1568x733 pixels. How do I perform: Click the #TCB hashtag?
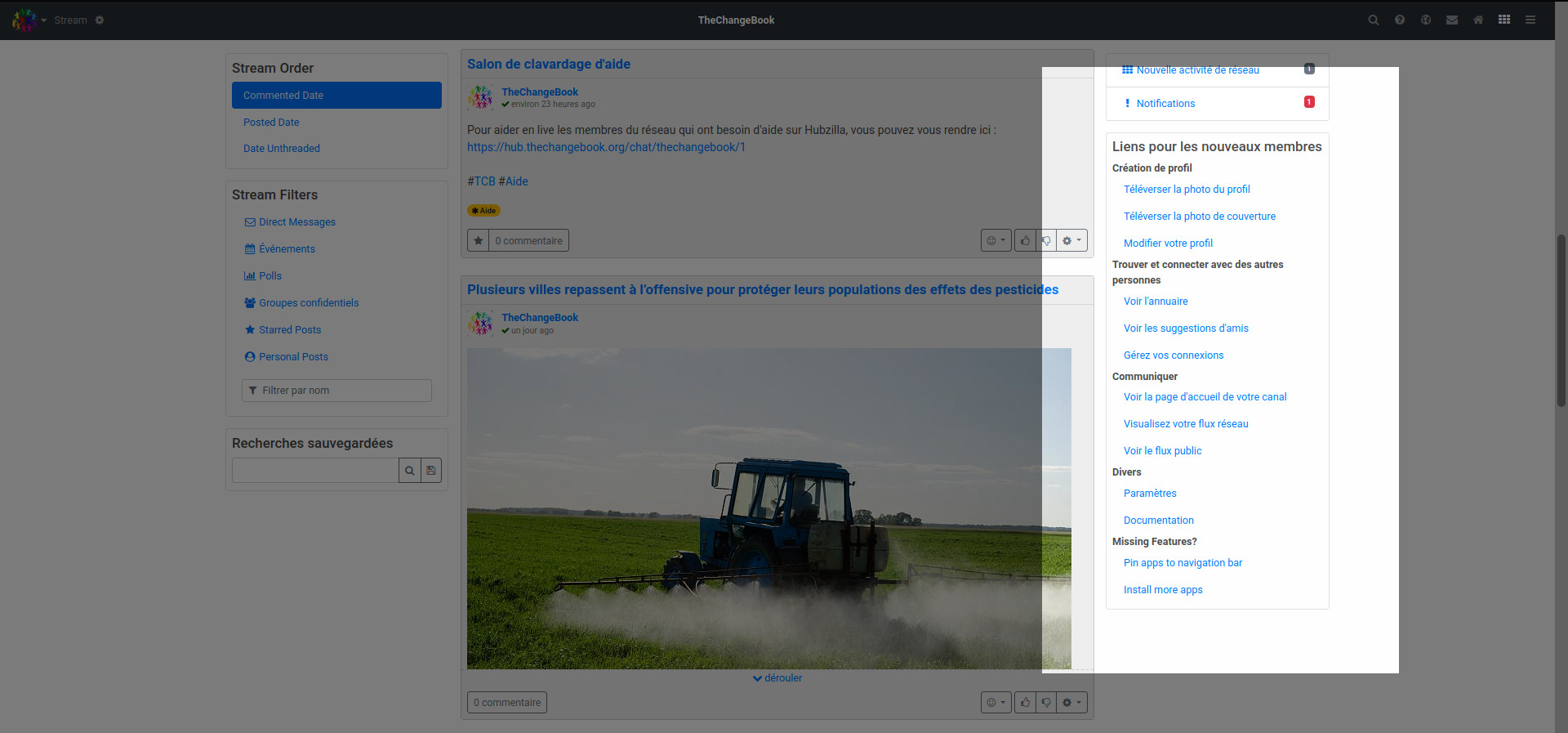481,181
